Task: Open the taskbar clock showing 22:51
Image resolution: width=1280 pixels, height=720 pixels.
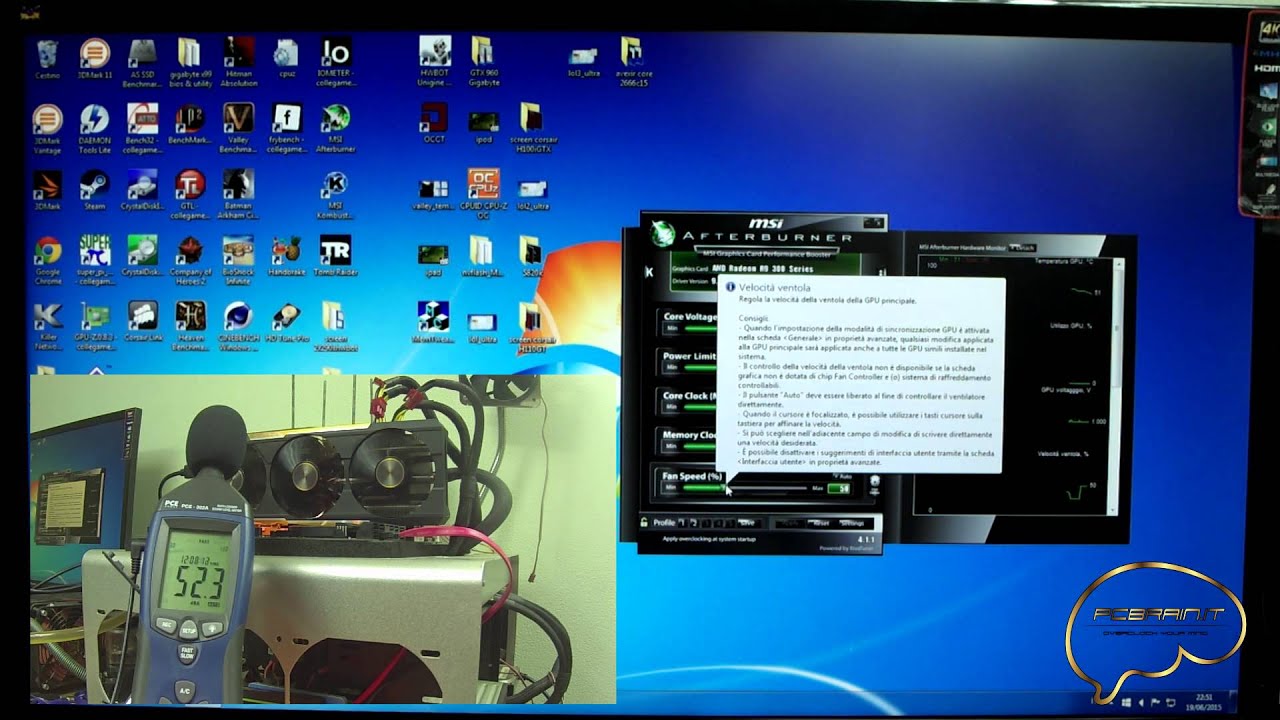Action: pos(1203,703)
